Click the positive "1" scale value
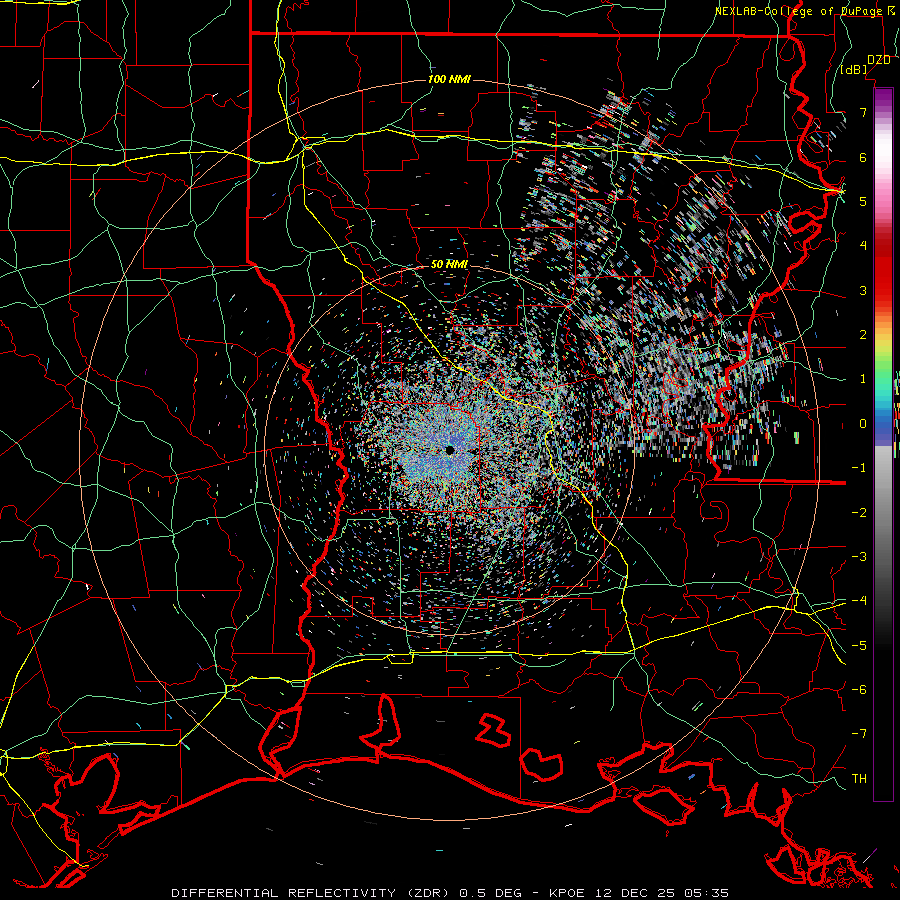Viewport: 900px width, 900px height. point(863,379)
